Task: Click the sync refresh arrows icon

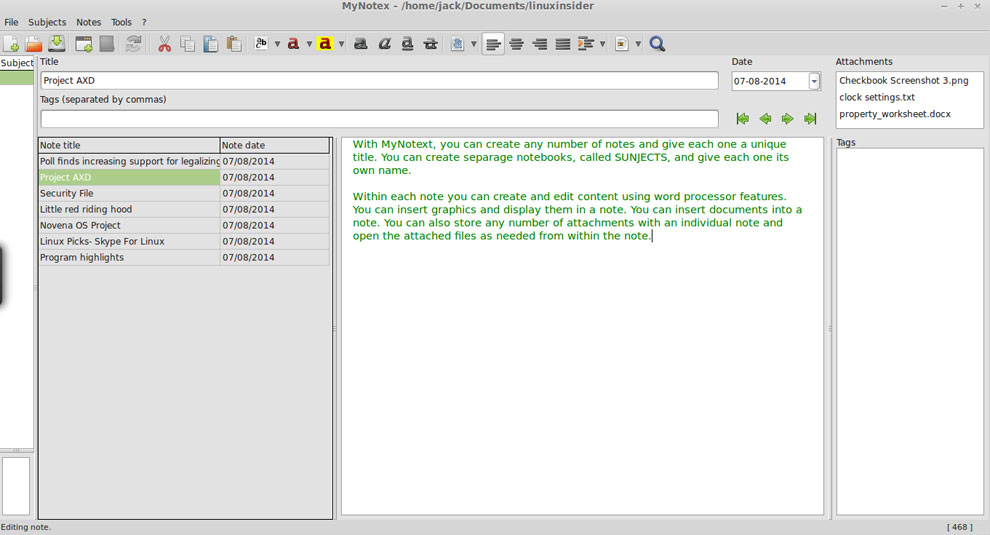Action: 133,44
